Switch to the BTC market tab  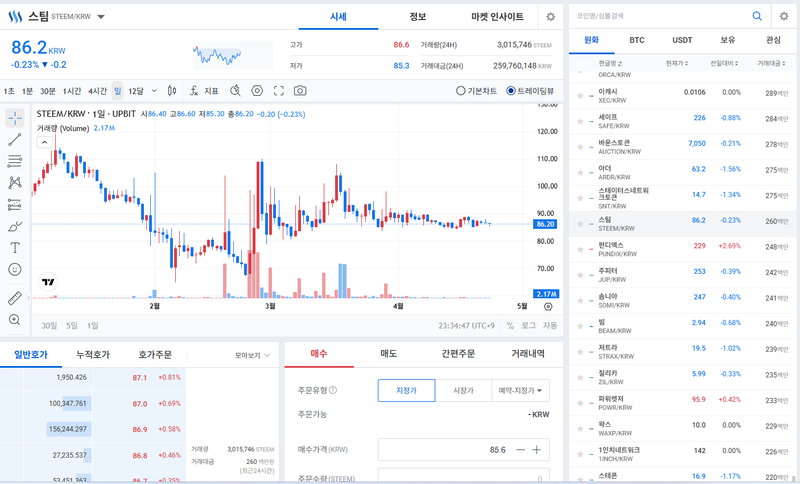coord(637,40)
